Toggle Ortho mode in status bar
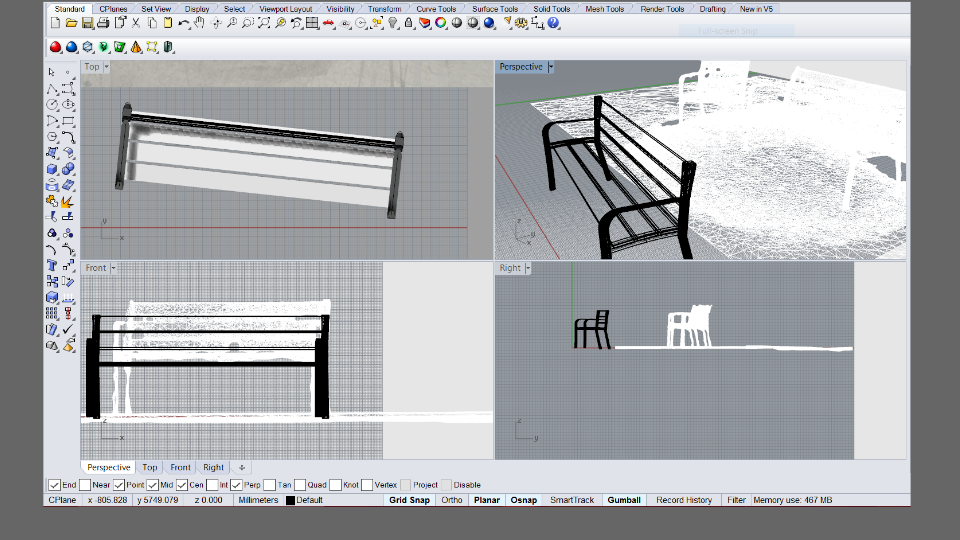 click(x=452, y=500)
